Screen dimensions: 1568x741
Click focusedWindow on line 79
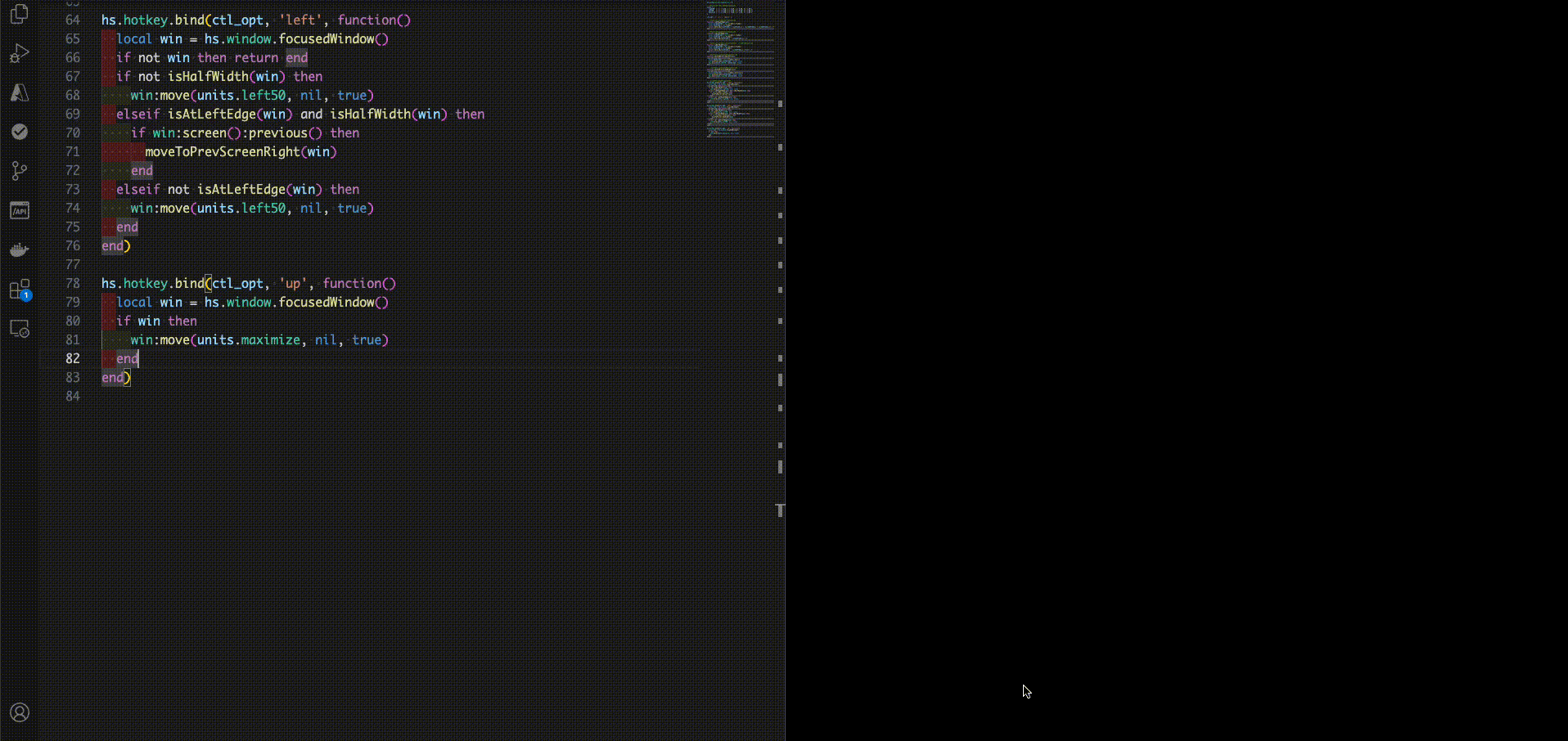pyautogui.click(x=327, y=302)
